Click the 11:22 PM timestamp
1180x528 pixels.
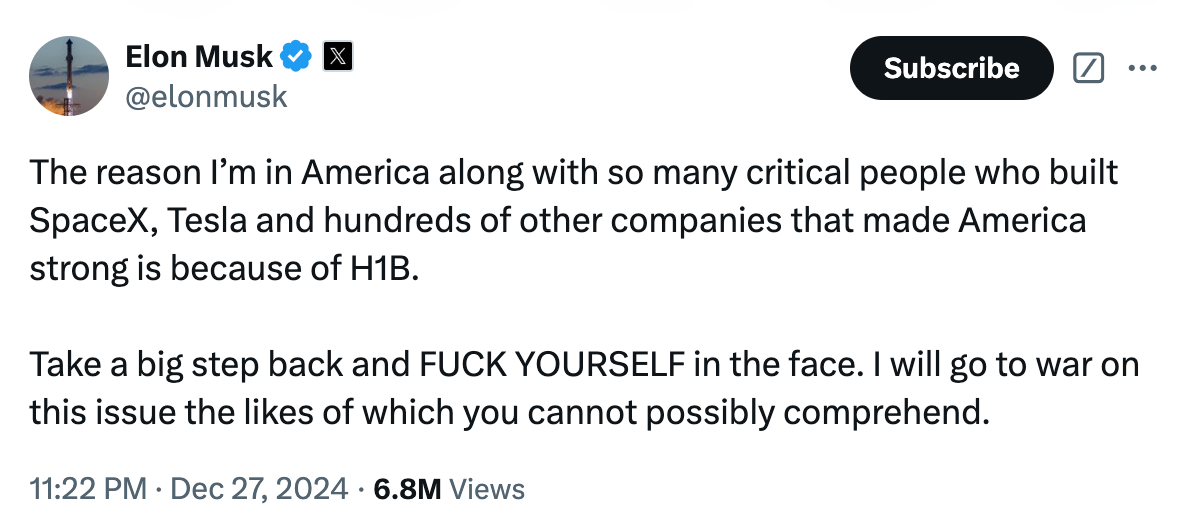click(88, 489)
